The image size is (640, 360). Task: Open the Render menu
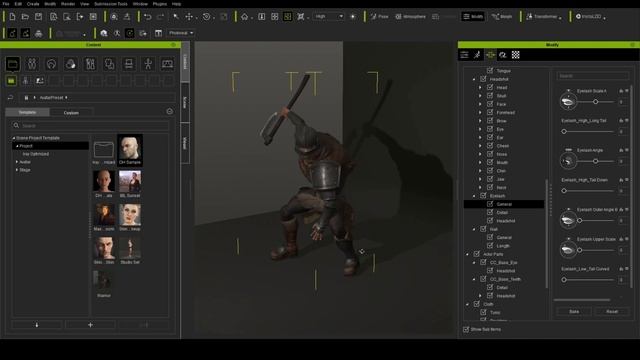click(x=68, y=4)
